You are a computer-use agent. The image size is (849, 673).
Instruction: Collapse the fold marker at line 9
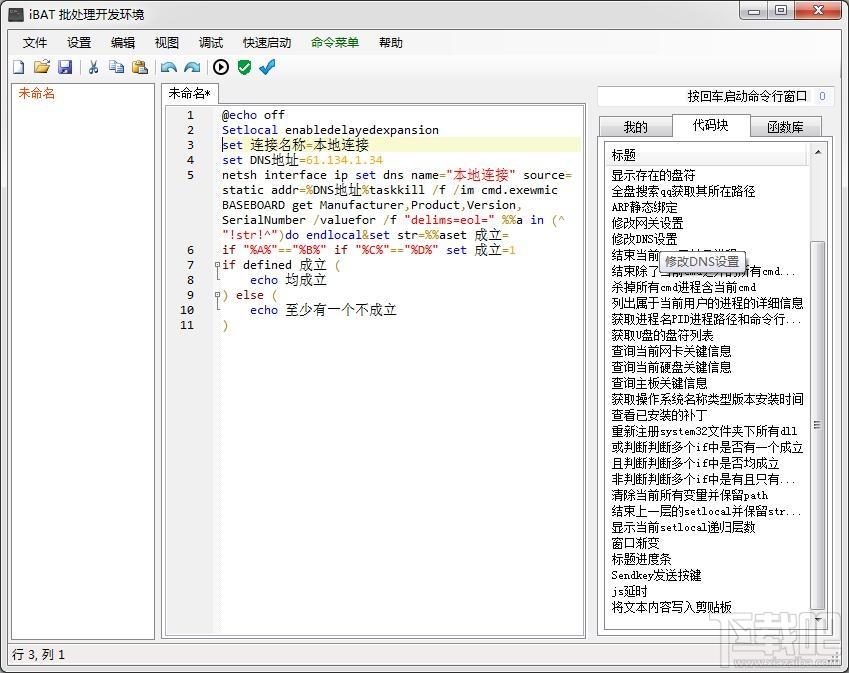point(217,296)
